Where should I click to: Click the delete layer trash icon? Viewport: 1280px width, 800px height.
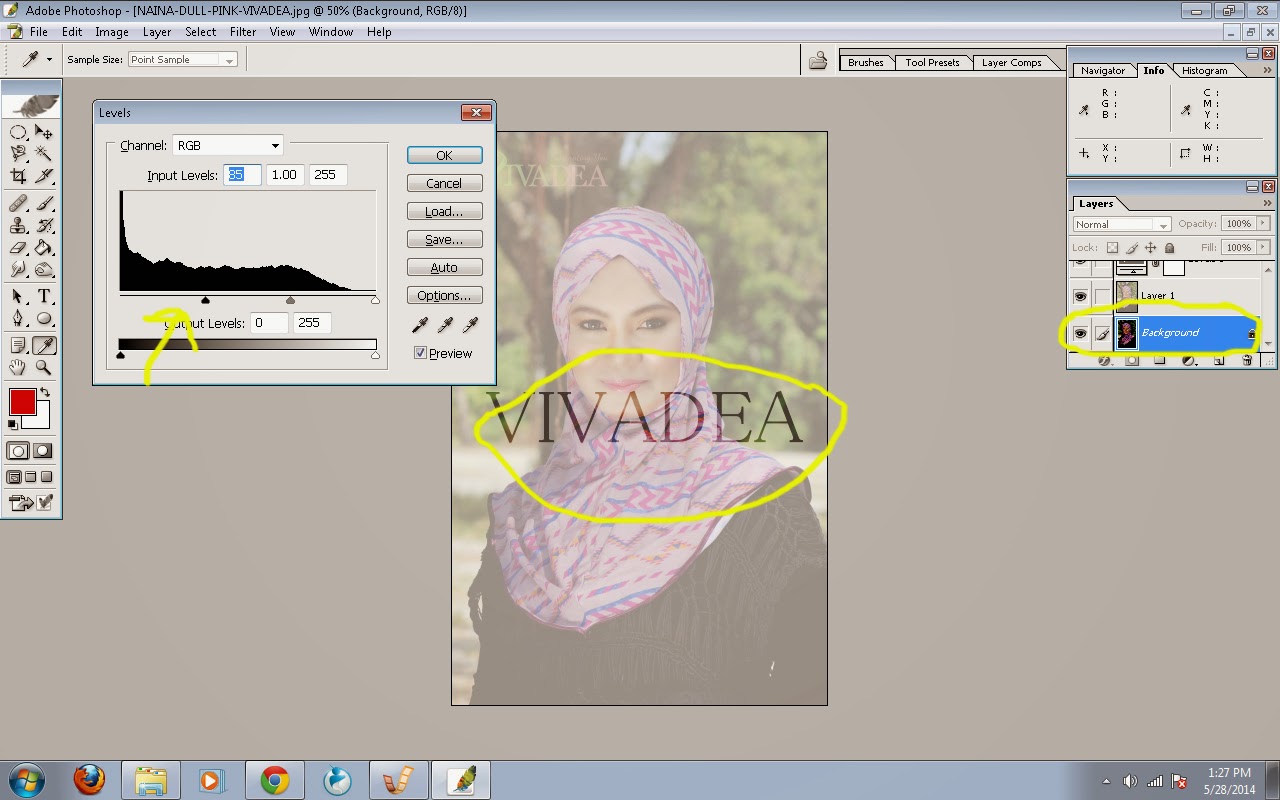click(x=1247, y=361)
